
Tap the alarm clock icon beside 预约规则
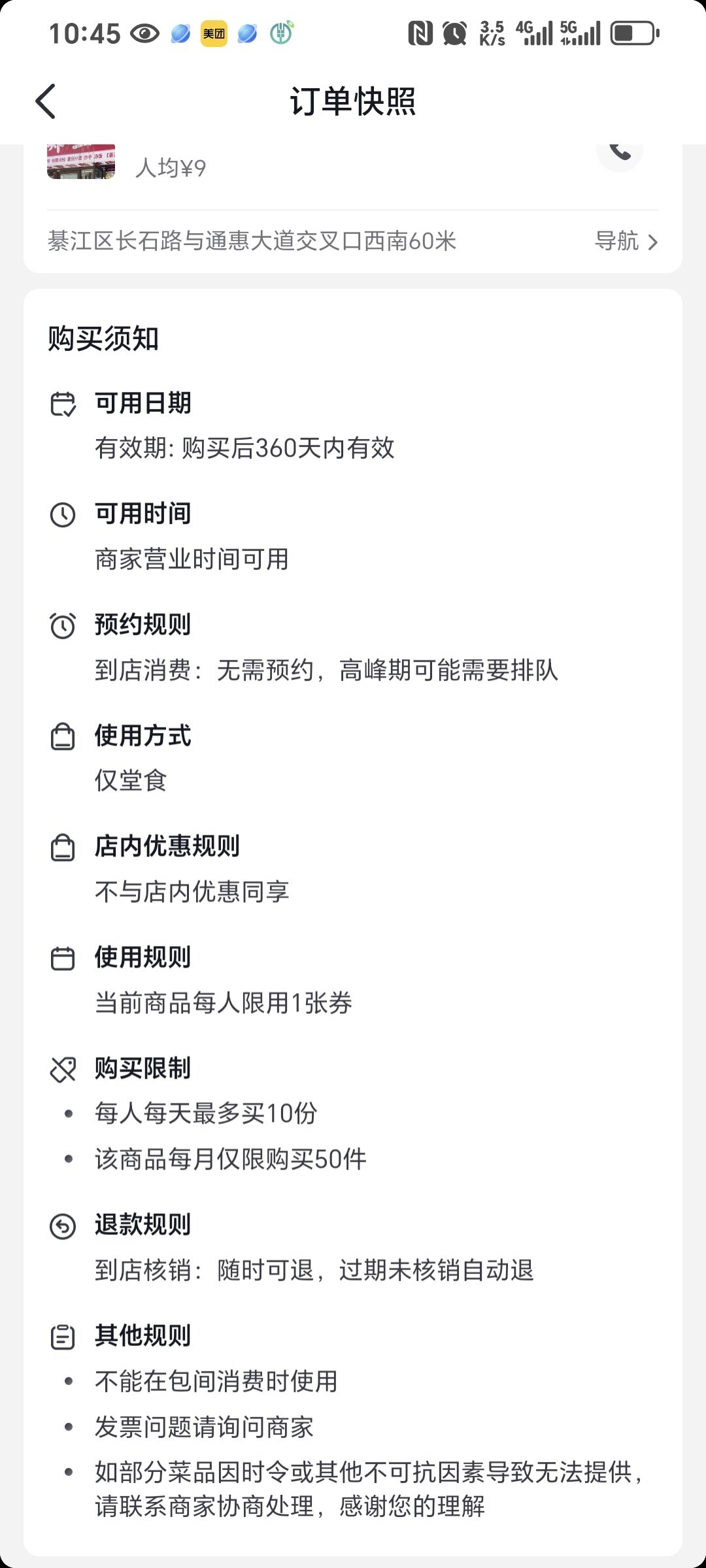[x=63, y=625]
